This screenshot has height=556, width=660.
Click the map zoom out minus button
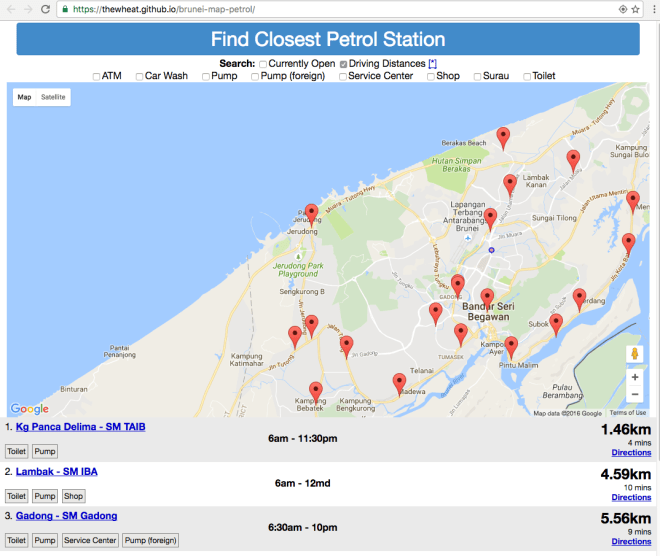[x=635, y=394]
